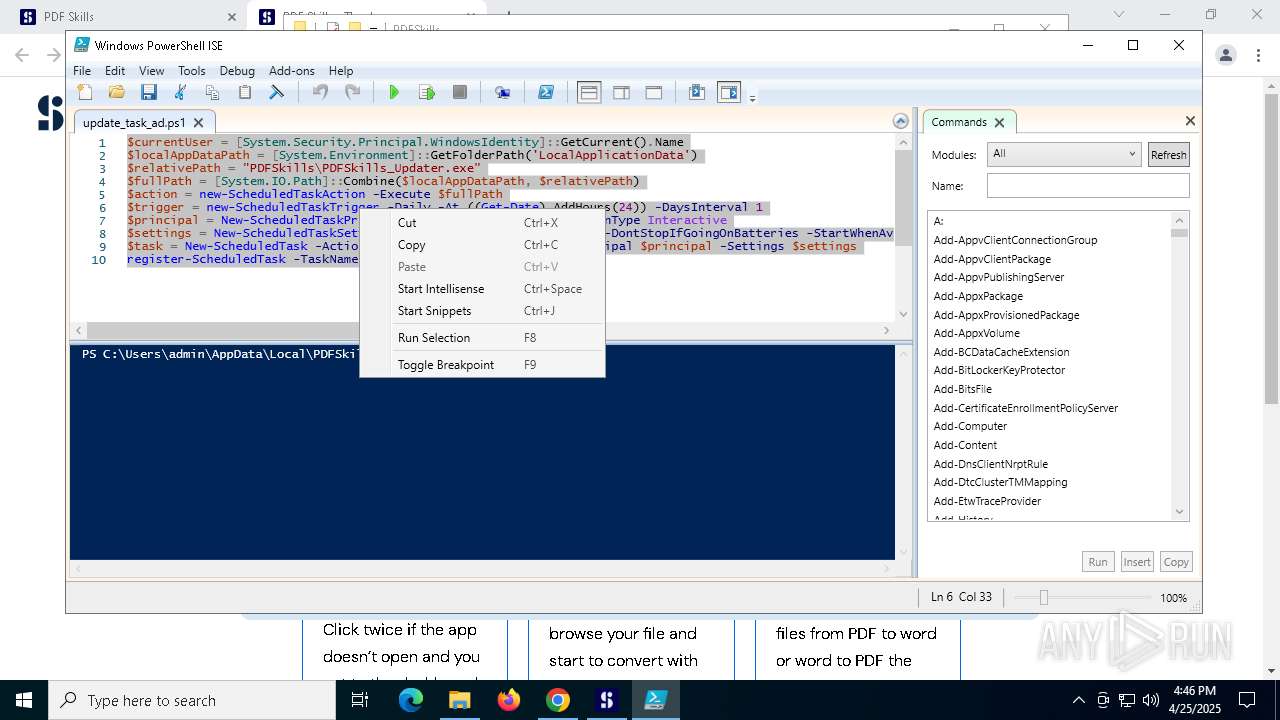Collapse the script pane using the up-arrow button
The width and height of the screenshot is (1280, 720).
pos(901,121)
